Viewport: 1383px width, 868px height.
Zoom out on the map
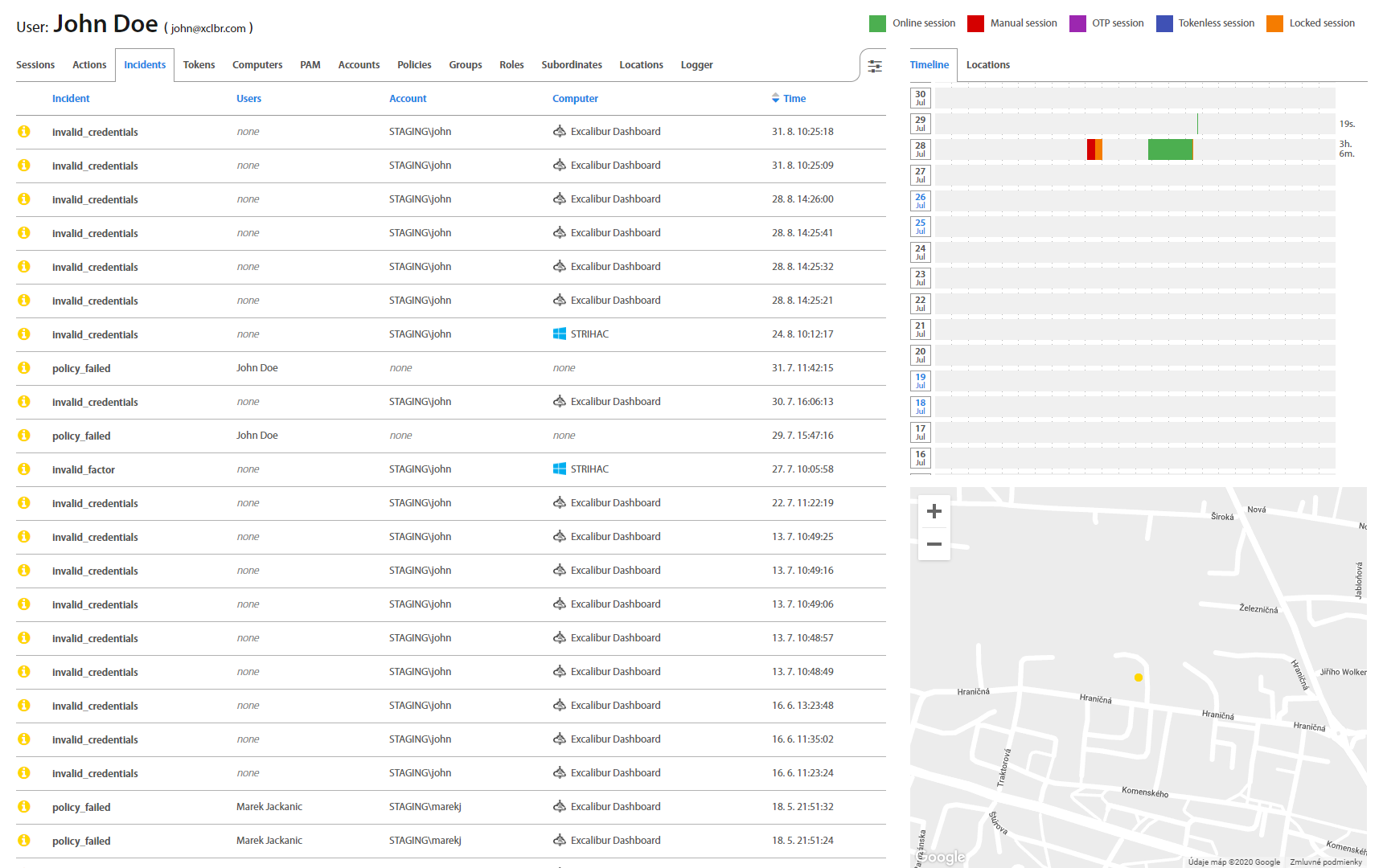tap(934, 544)
